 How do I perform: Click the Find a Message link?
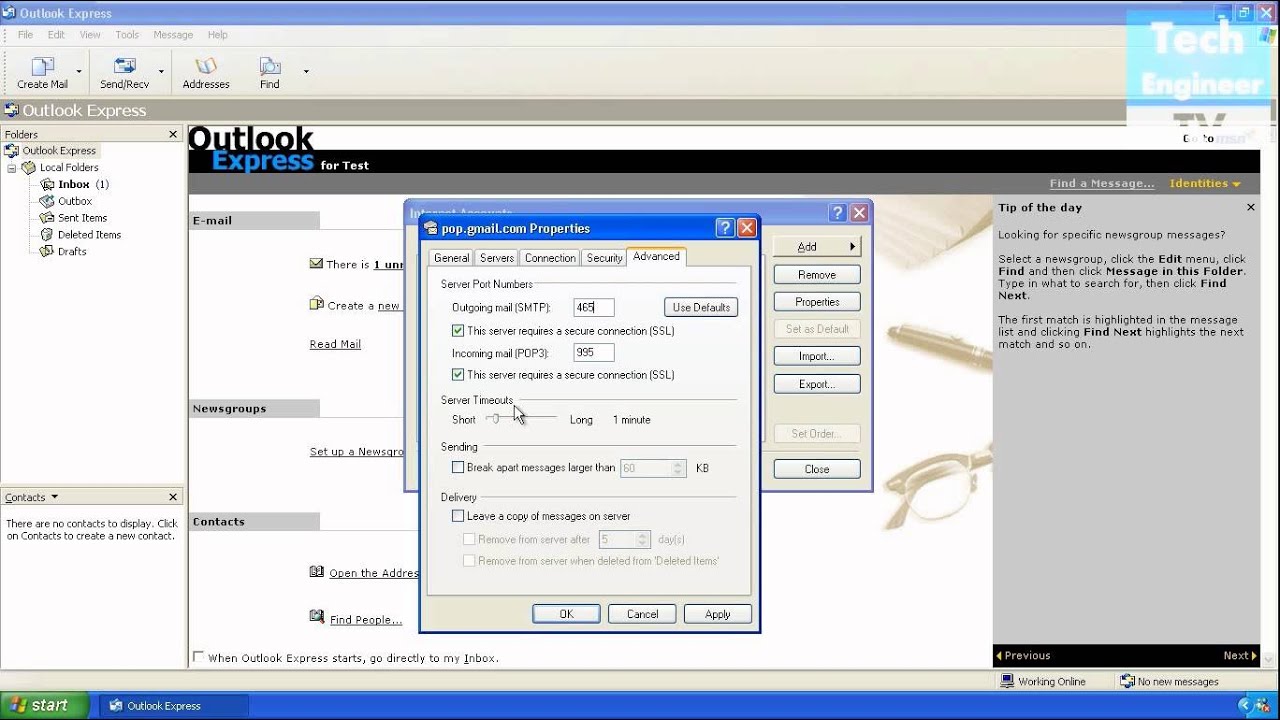1102,184
